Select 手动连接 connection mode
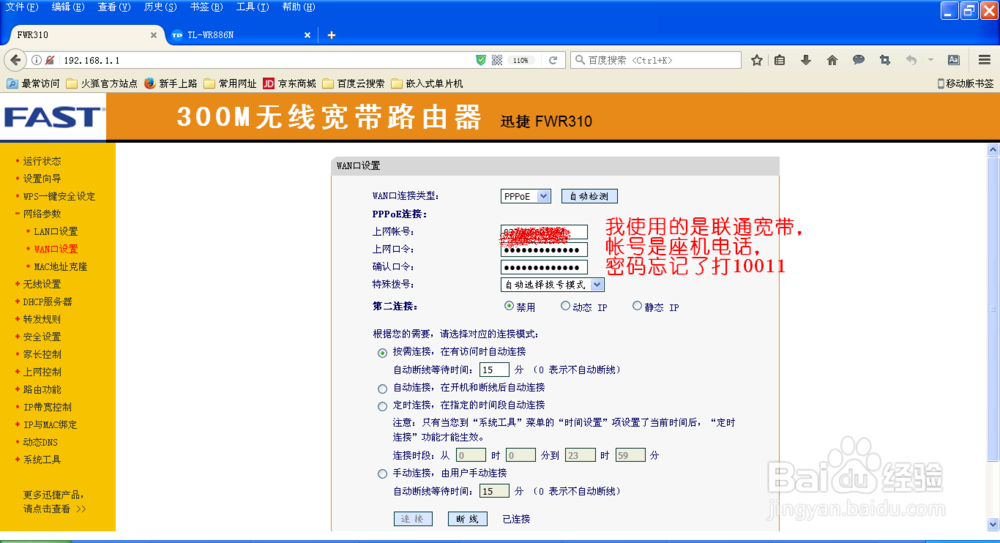Viewport: 1000px width, 543px height. pos(382,474)
